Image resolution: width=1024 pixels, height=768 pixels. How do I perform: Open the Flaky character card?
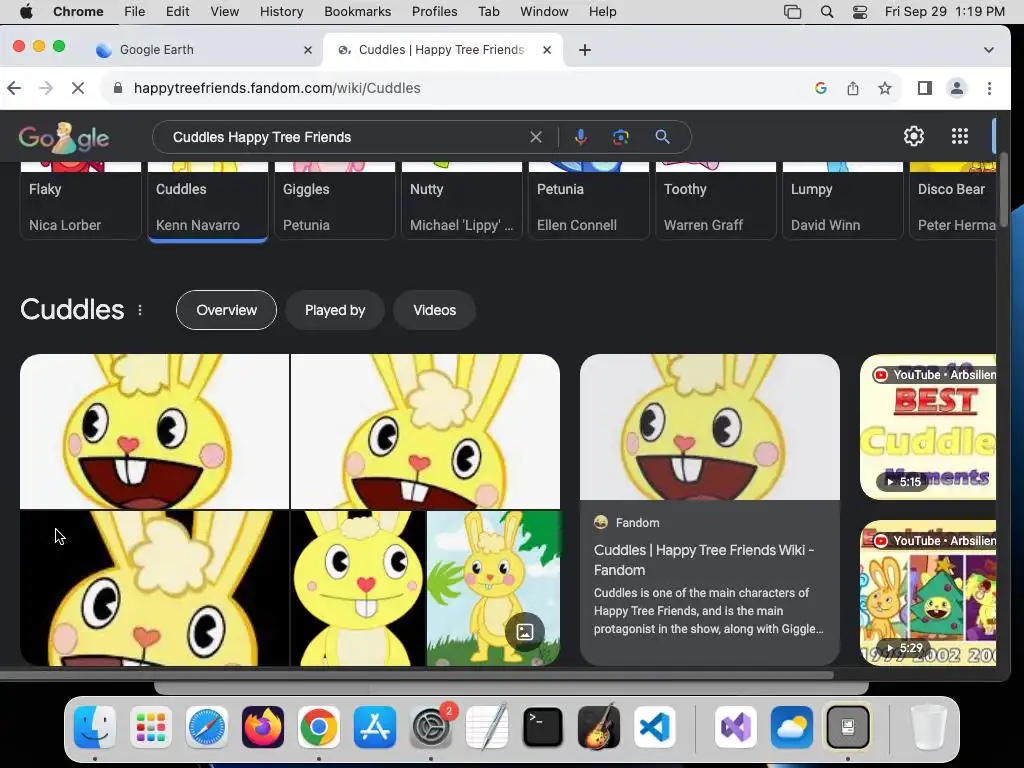(80, 201)
